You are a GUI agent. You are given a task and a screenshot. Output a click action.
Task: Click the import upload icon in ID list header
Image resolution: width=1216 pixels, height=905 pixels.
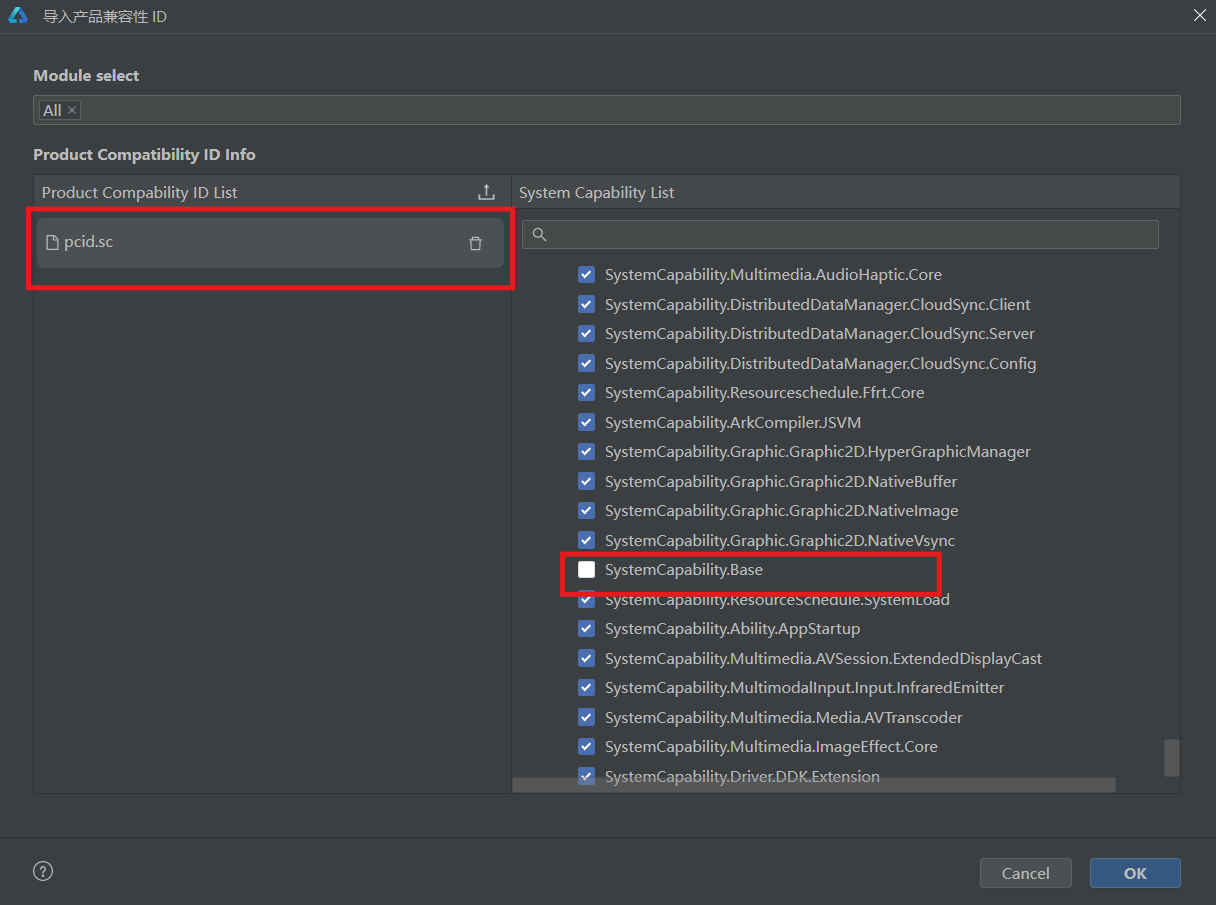[486, 192]
